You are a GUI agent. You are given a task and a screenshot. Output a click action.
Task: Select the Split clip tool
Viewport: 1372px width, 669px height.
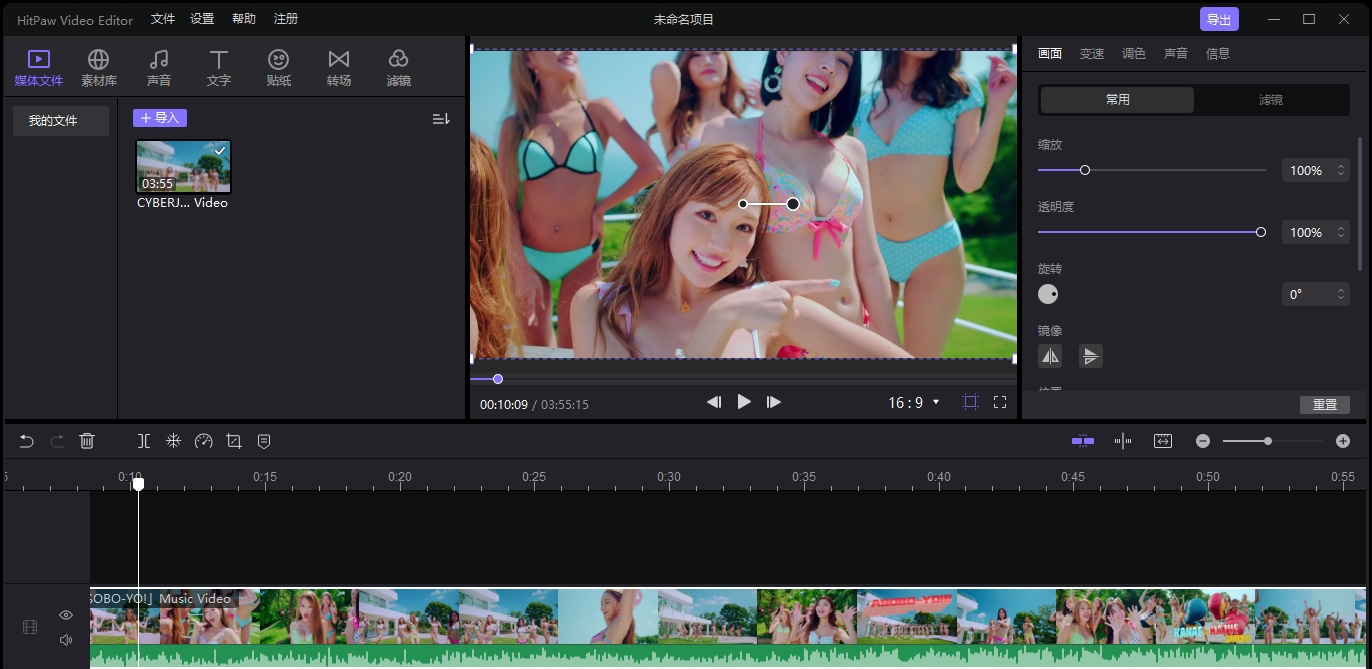pos(143,440)
